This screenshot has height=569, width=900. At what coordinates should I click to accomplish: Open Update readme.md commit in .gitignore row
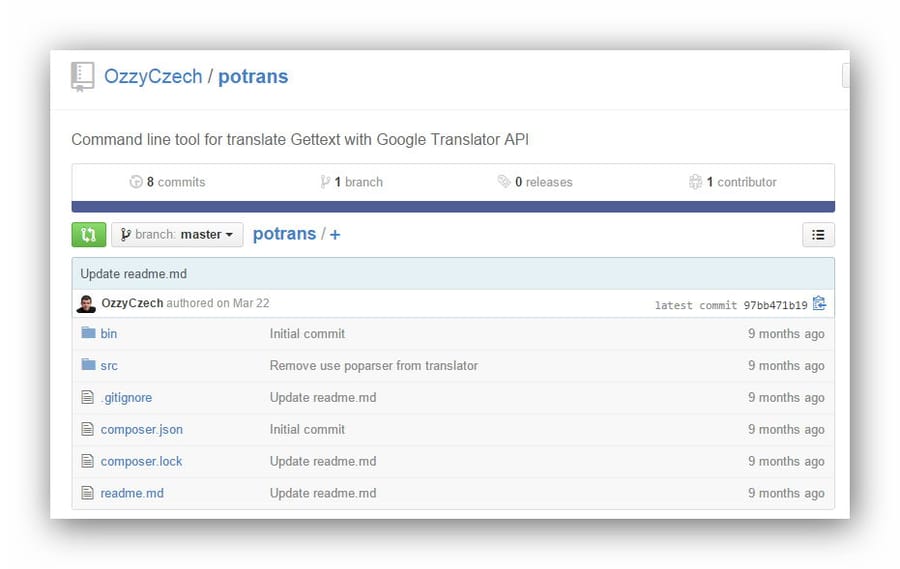pos(323,397)
